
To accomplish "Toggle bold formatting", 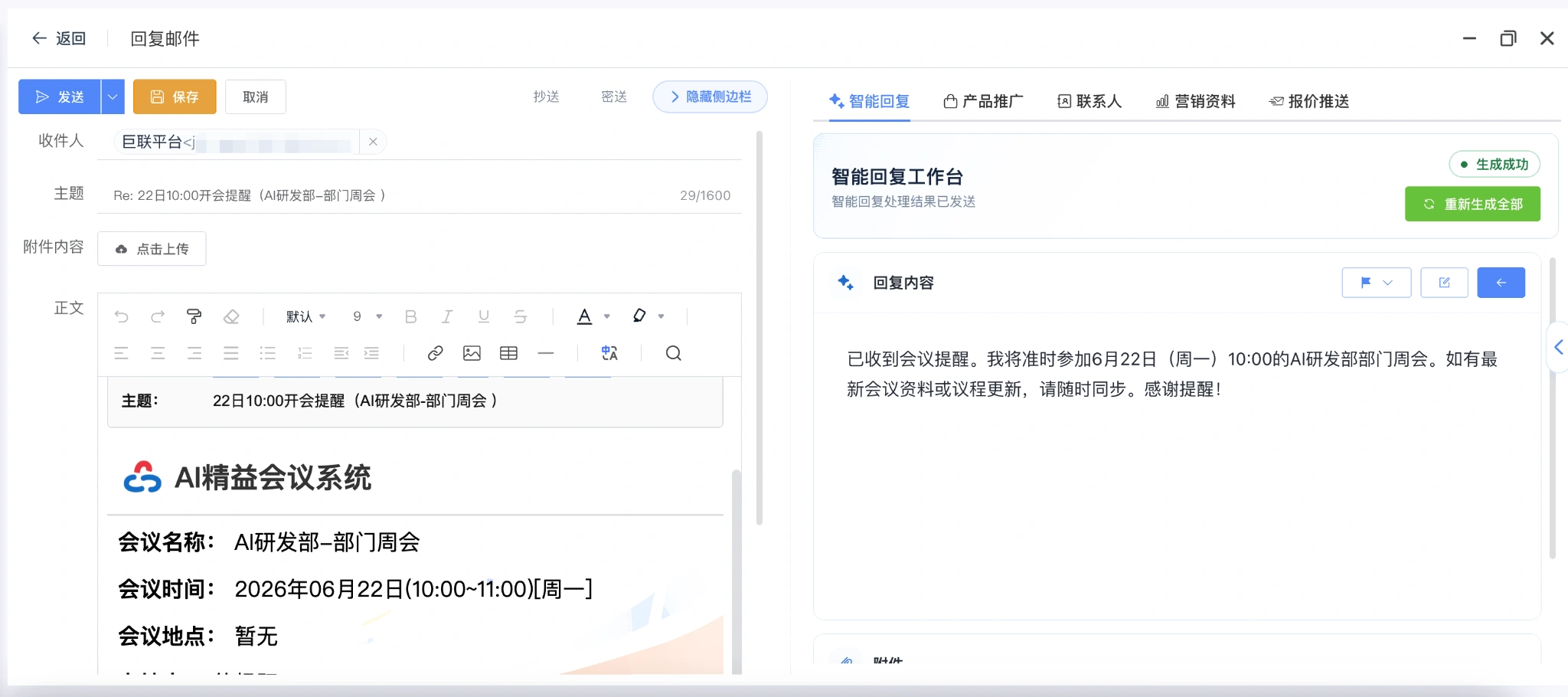I will pos(410,316).
